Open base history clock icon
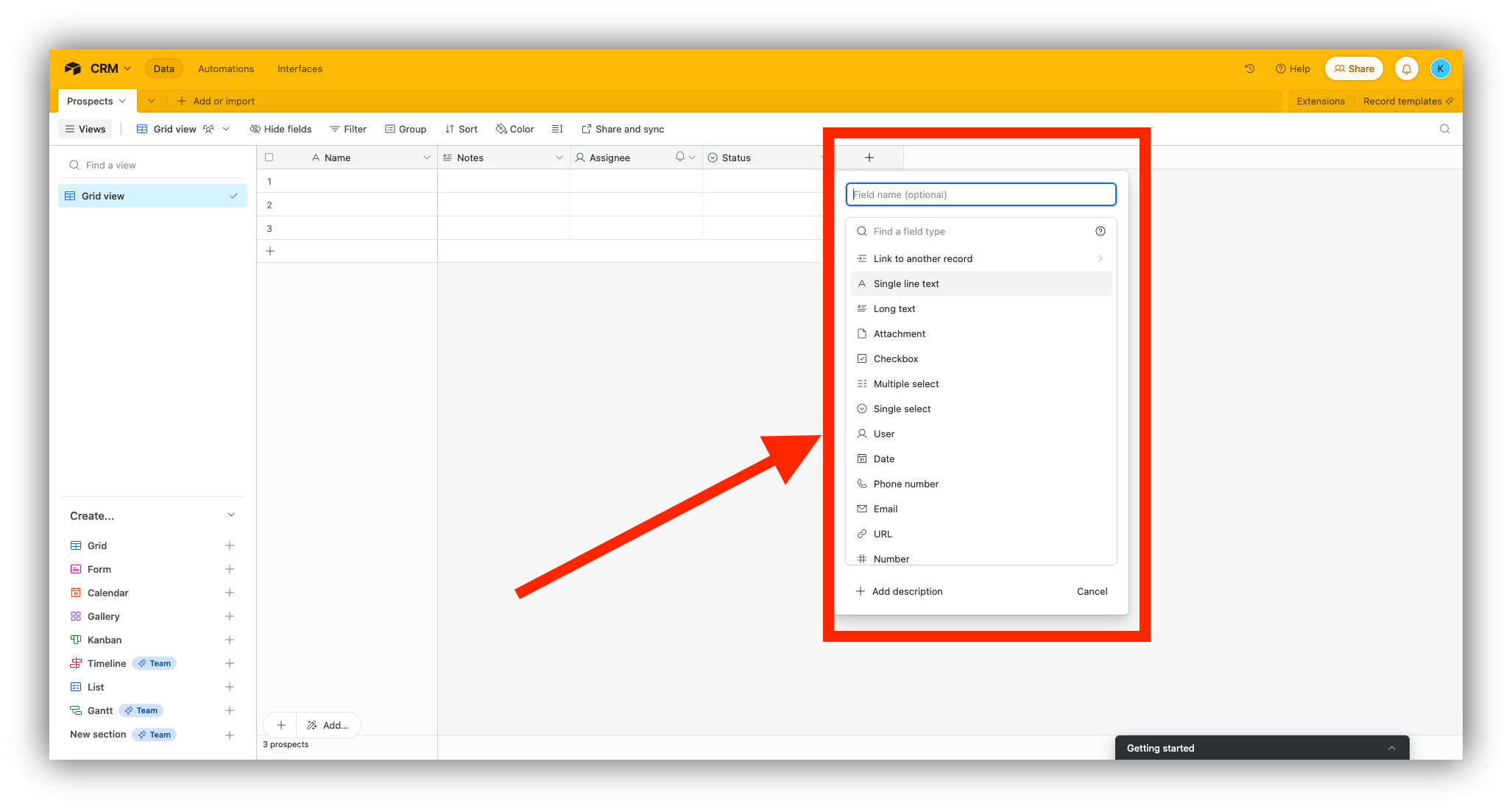This screenshot has height=809, width=1512. point(1249,68)
